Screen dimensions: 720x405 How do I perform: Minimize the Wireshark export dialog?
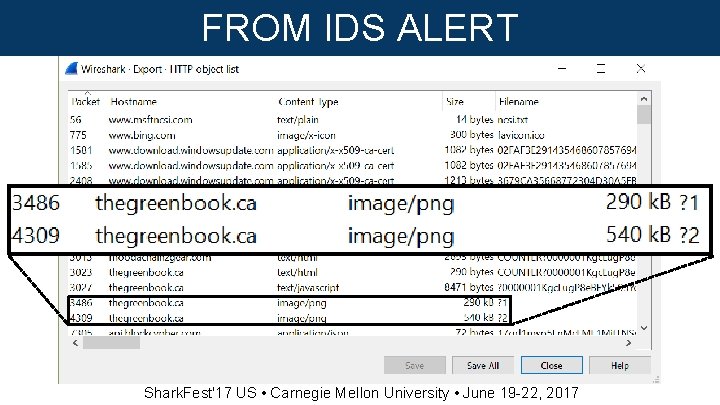coord(562,69)
